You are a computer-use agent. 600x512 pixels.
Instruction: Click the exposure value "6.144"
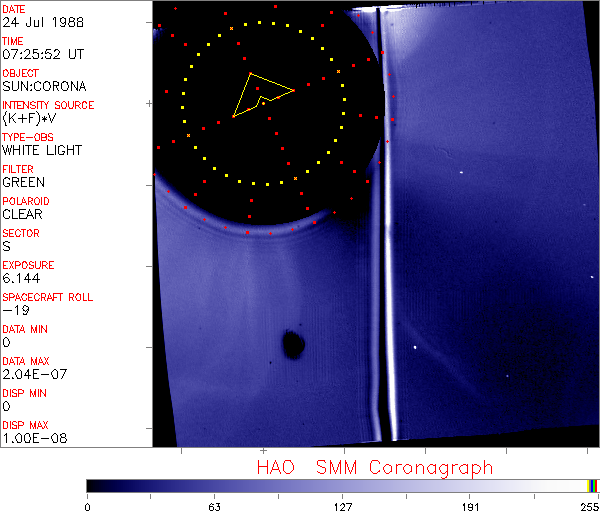tap(21, 278)
